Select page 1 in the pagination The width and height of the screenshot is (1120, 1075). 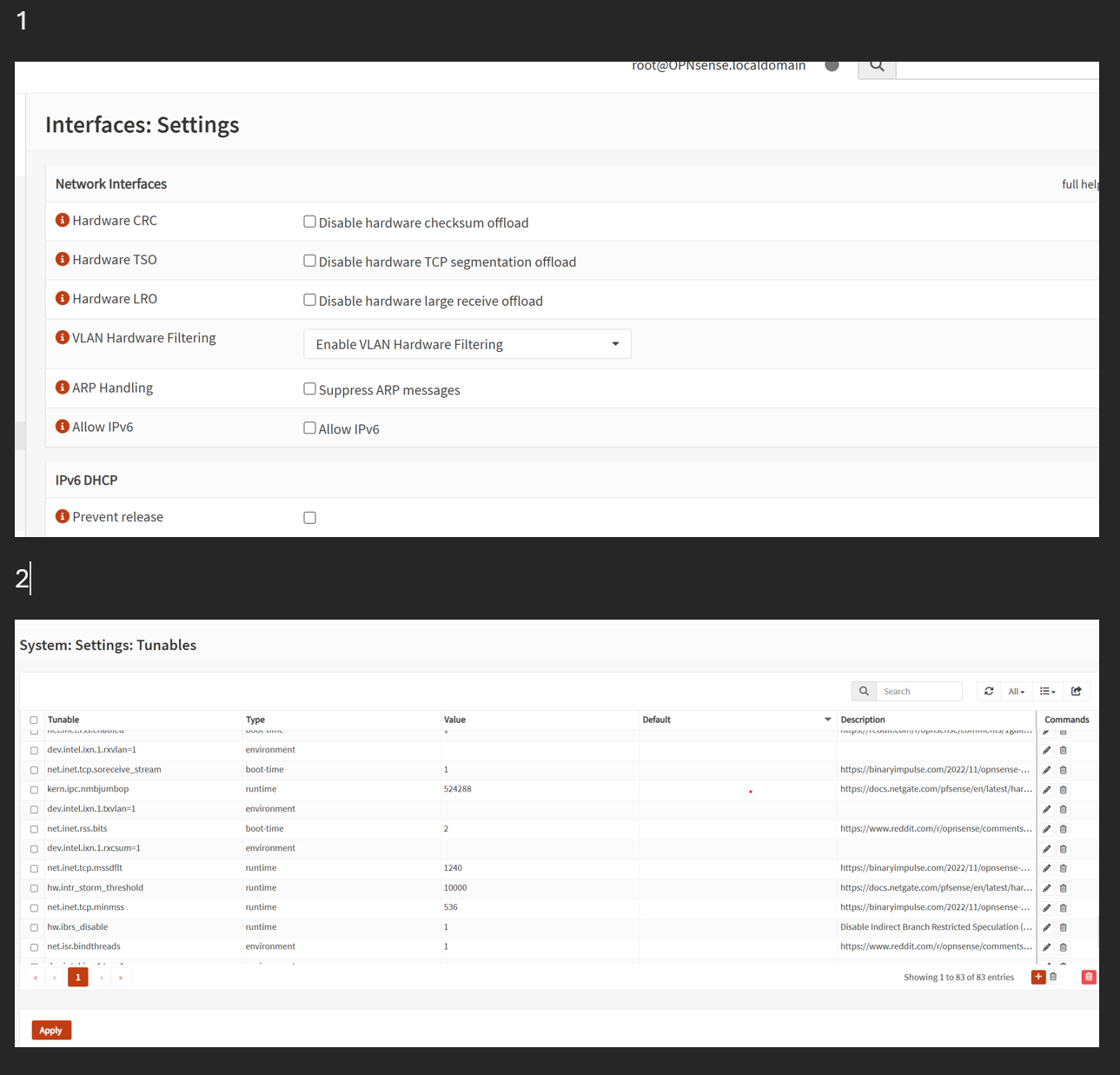78,977
